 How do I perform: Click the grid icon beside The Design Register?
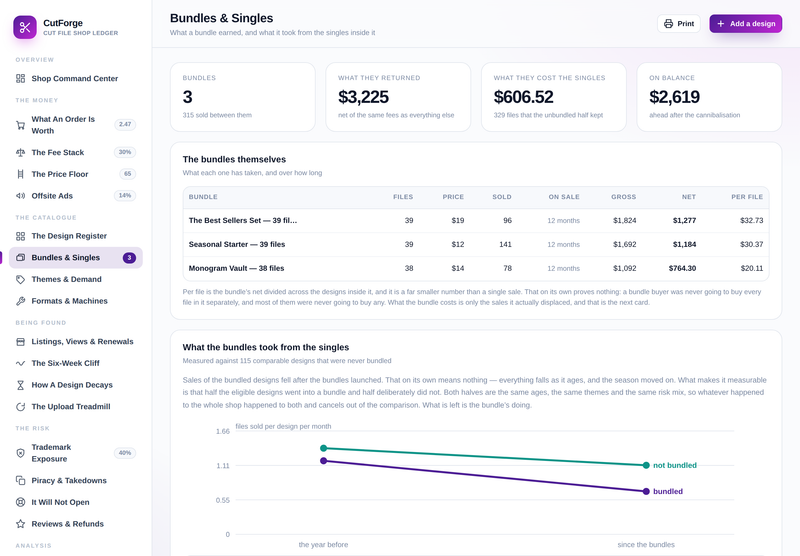tap(20, 236)
